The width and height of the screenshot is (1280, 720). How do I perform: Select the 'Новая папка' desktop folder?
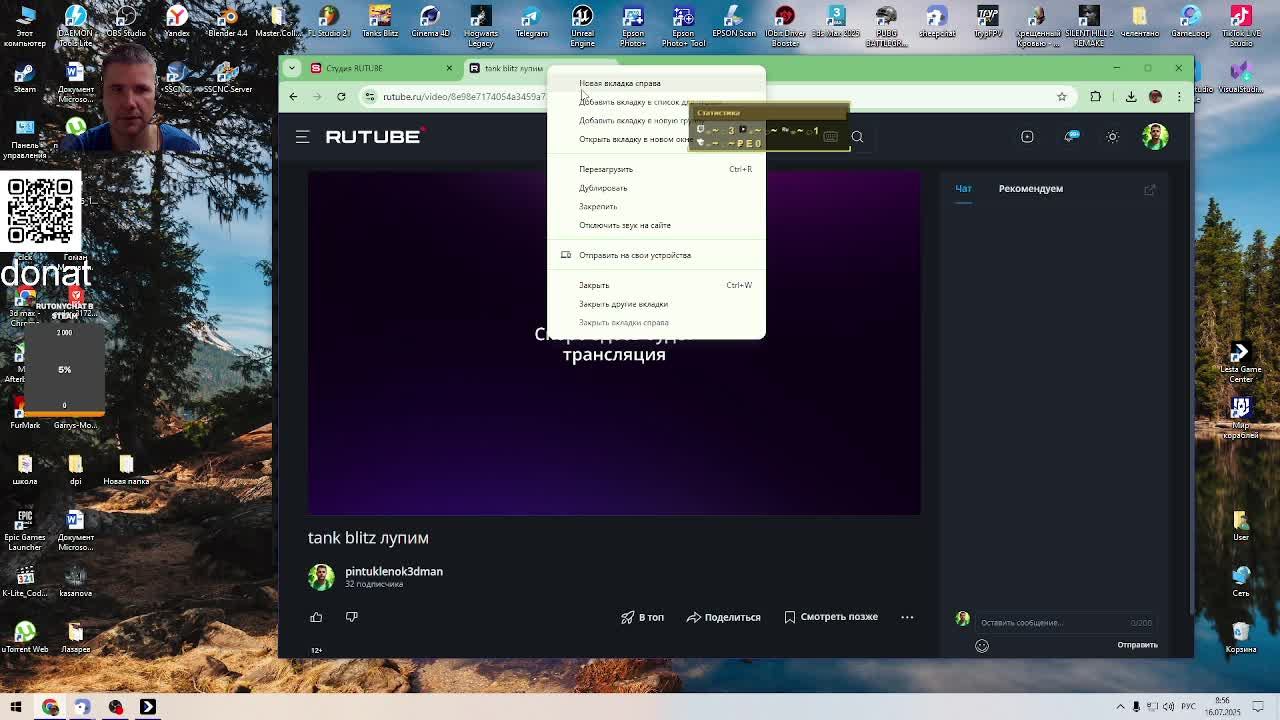pos(126,470)
